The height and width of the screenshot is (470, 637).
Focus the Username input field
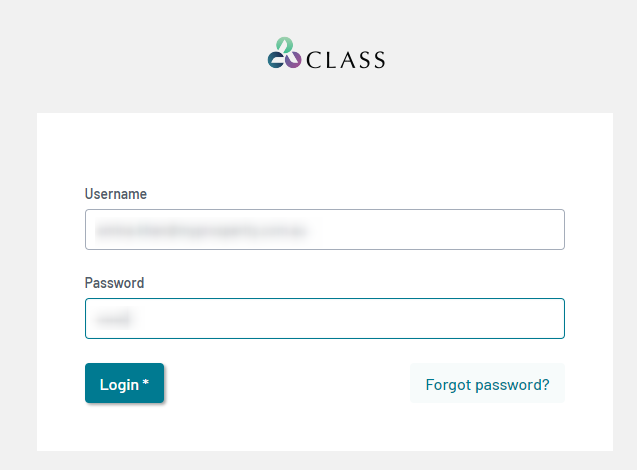(325, 230)
